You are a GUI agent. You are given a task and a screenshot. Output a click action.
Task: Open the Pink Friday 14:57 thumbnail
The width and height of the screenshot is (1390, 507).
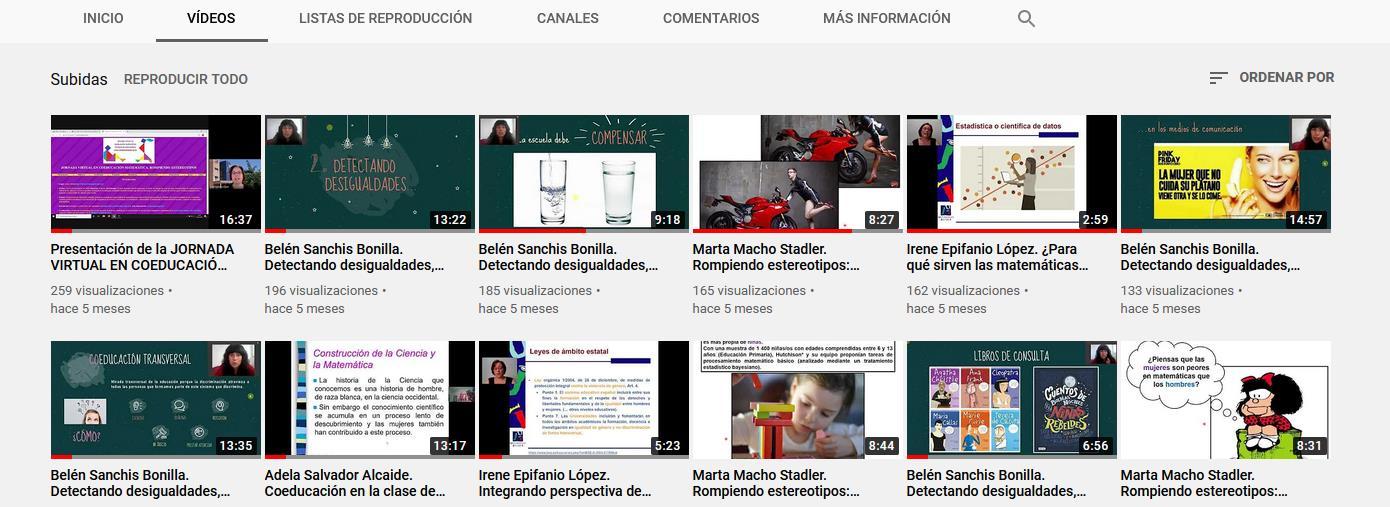[x=1226, y=174]
